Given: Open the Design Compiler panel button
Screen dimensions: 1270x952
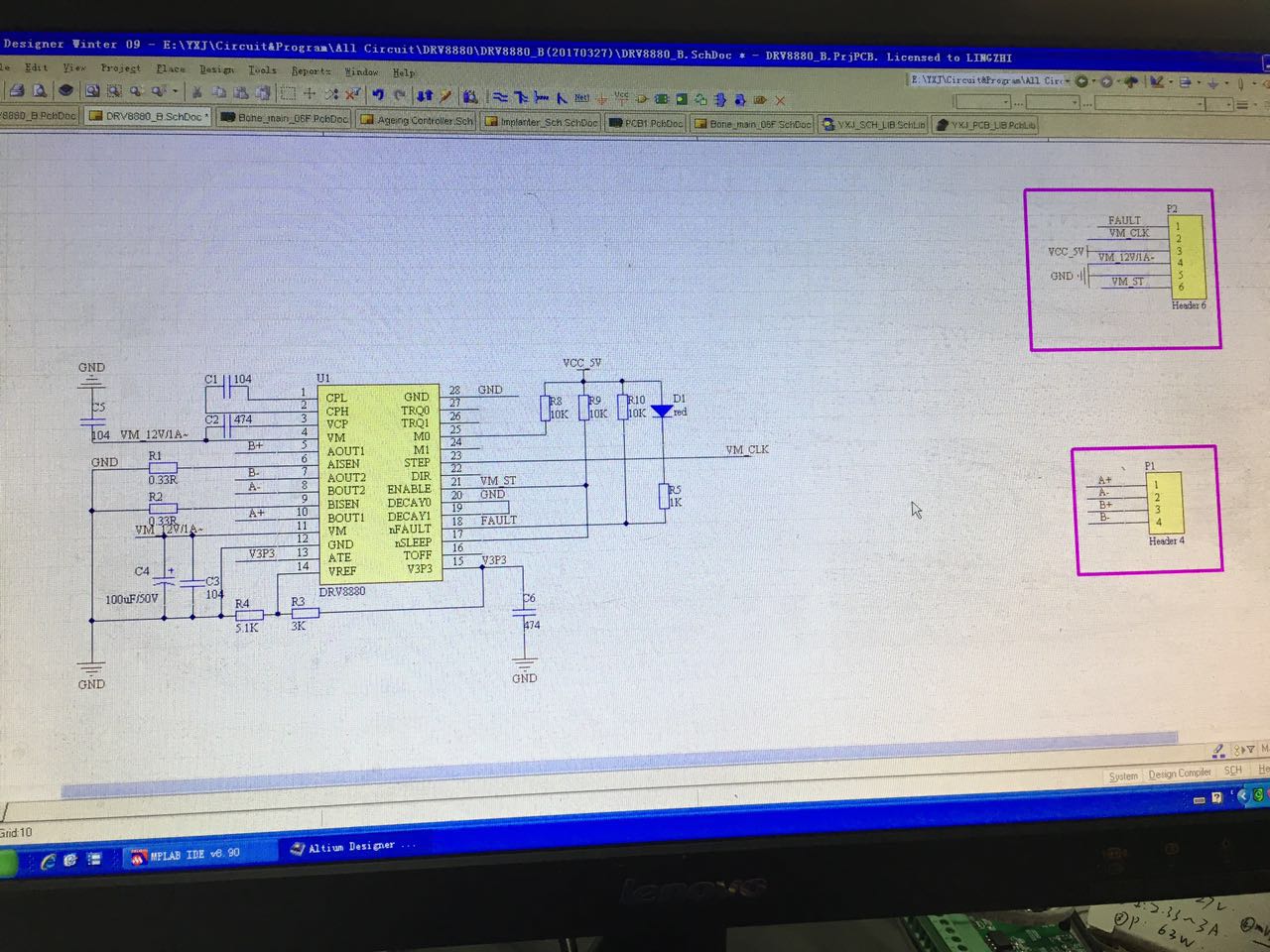Looking at the screenshot, I should point(1180,773).
